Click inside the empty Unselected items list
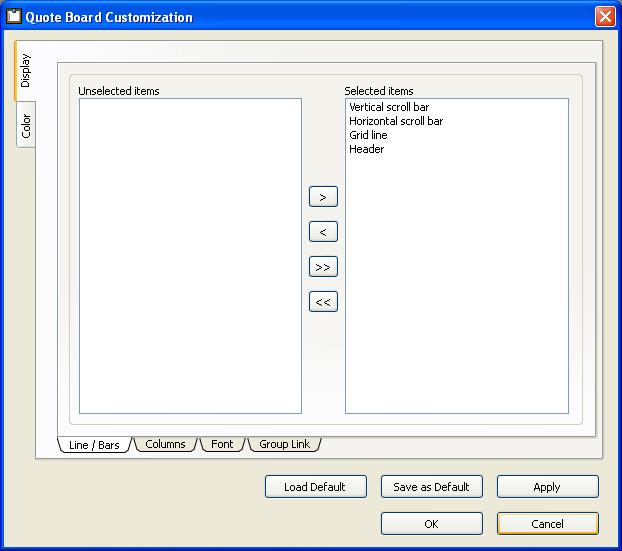This screenshot has width=622, height=551. [x=190, y=255]
